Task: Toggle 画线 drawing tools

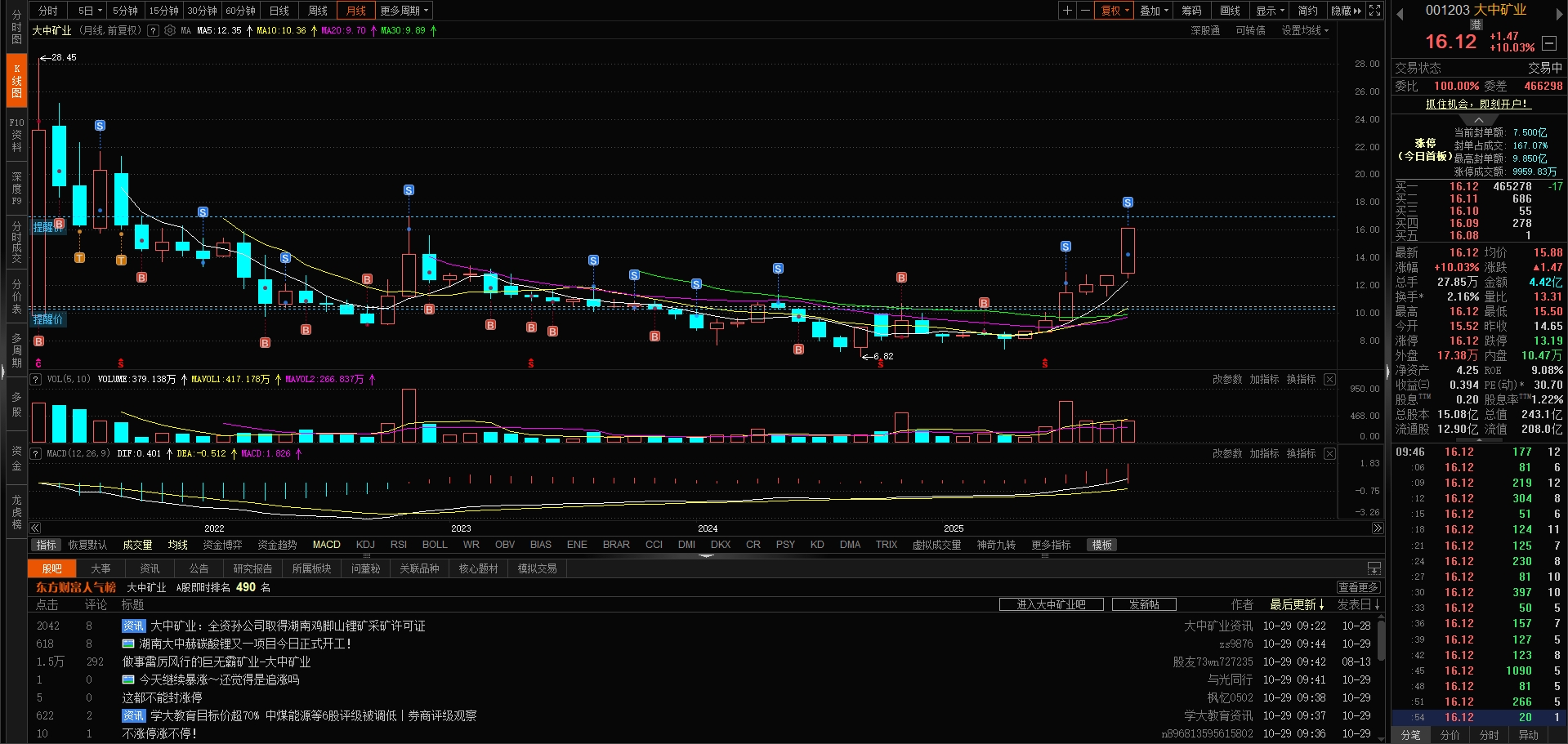Action: (1230, 11)
